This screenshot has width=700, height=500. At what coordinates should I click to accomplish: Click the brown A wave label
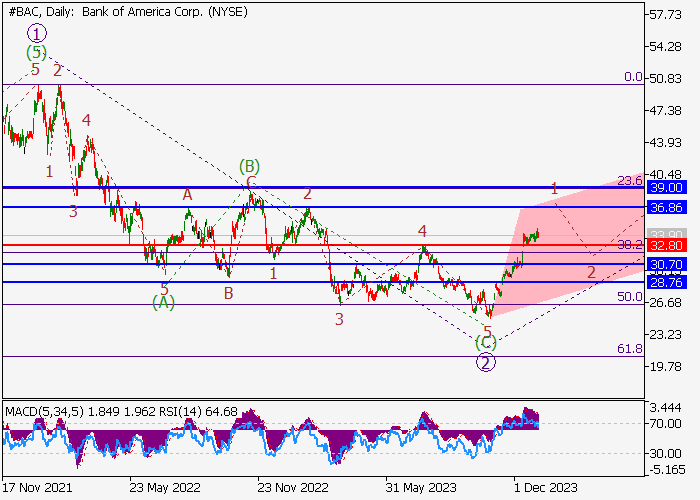click(x=187, y=195)
